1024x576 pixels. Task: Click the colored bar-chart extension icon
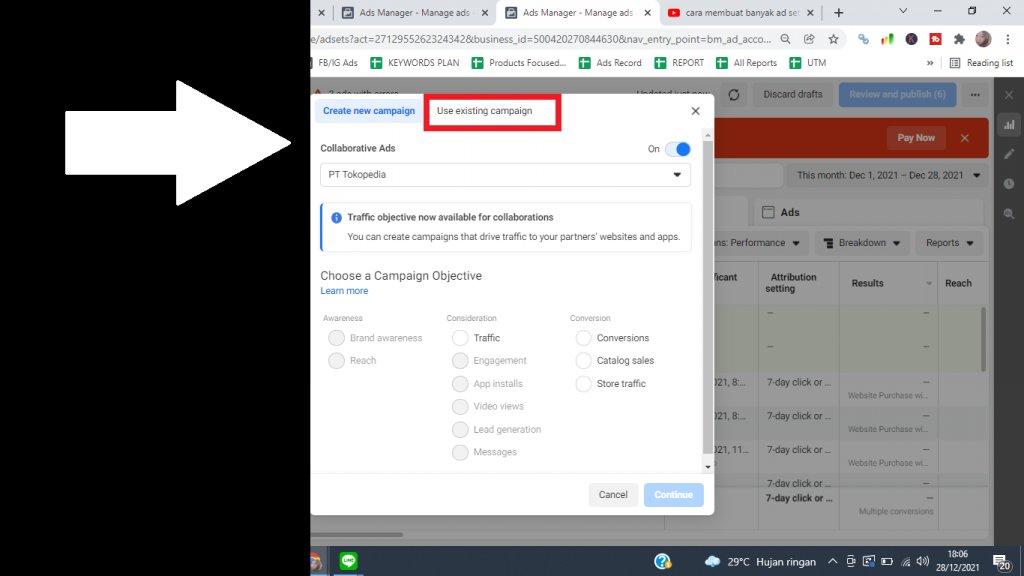pyautogui.click(x=887, y=39)
